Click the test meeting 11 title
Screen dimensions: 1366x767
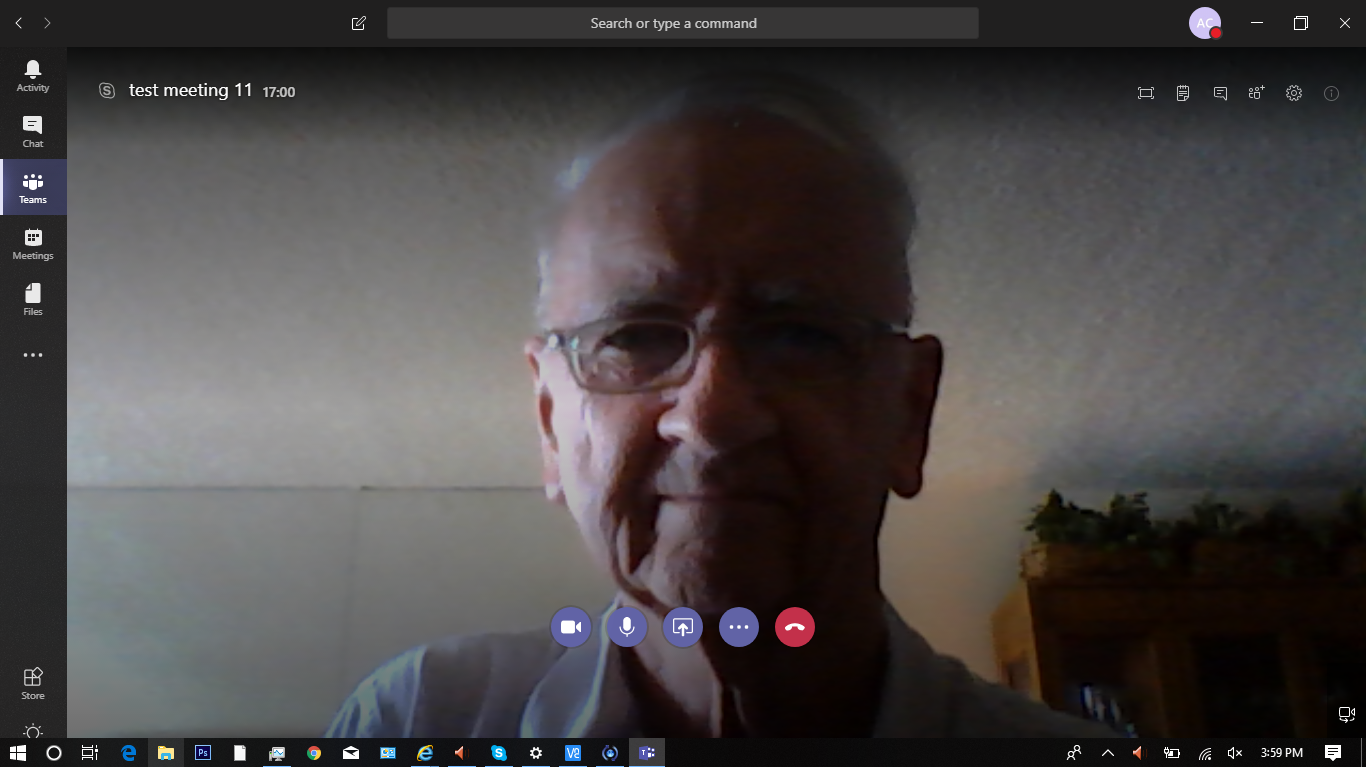191,90
